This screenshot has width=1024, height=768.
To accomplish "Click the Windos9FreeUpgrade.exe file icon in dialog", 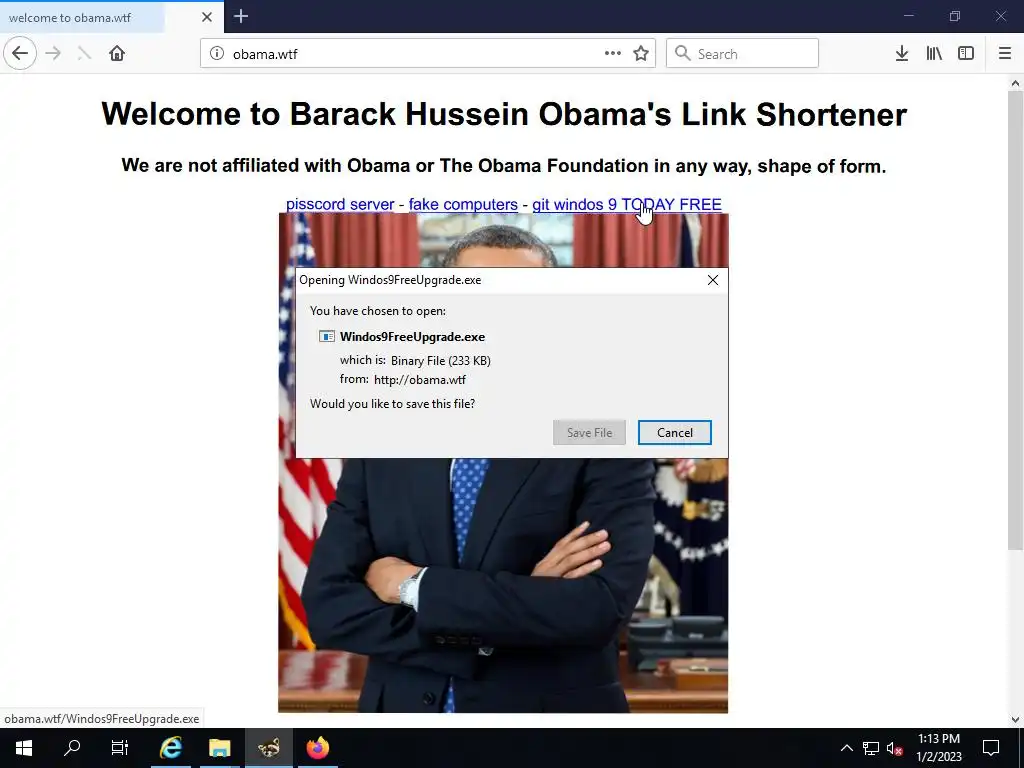I will 327,336.
